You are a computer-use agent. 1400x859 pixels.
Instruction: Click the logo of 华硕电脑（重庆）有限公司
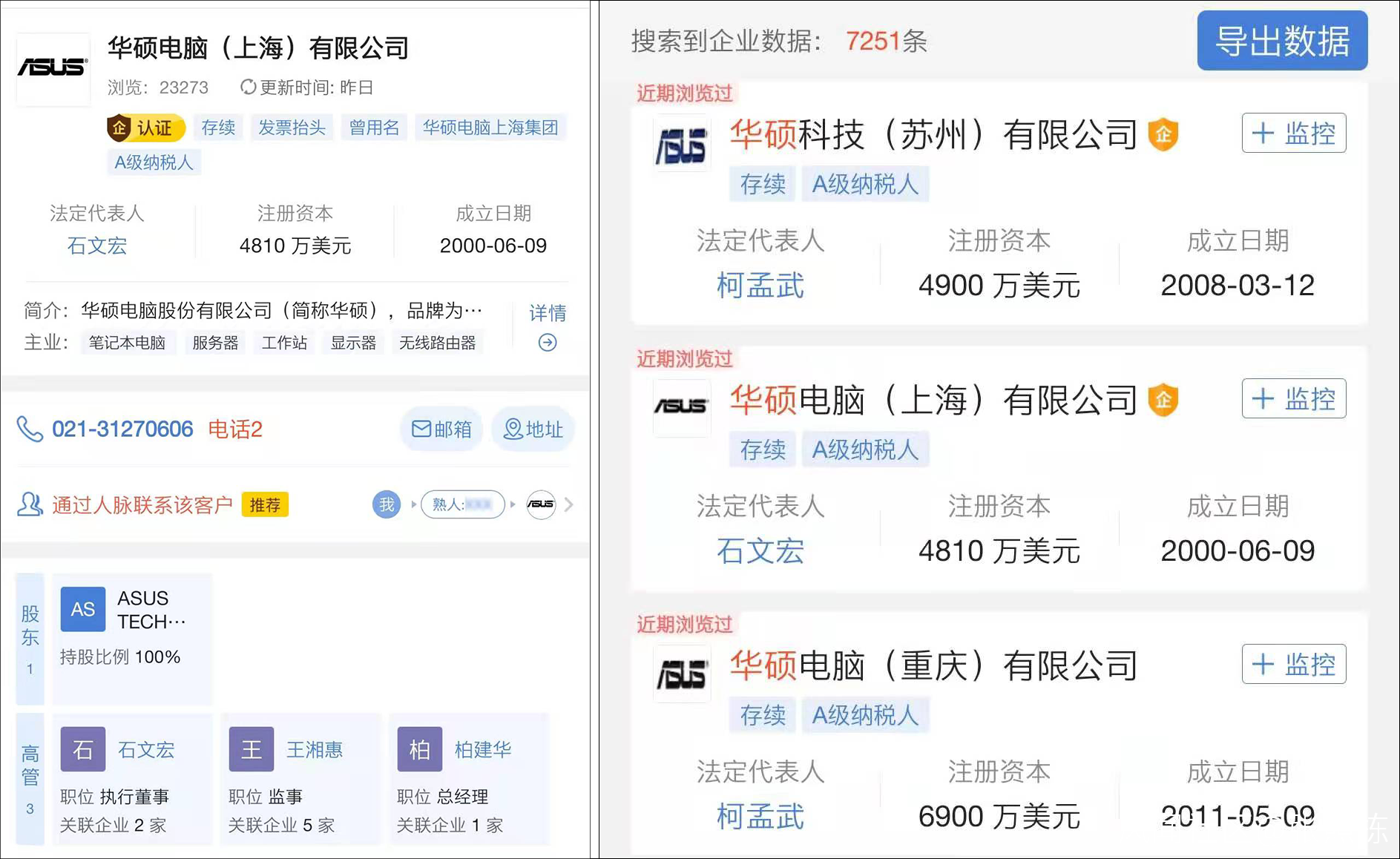682,674
